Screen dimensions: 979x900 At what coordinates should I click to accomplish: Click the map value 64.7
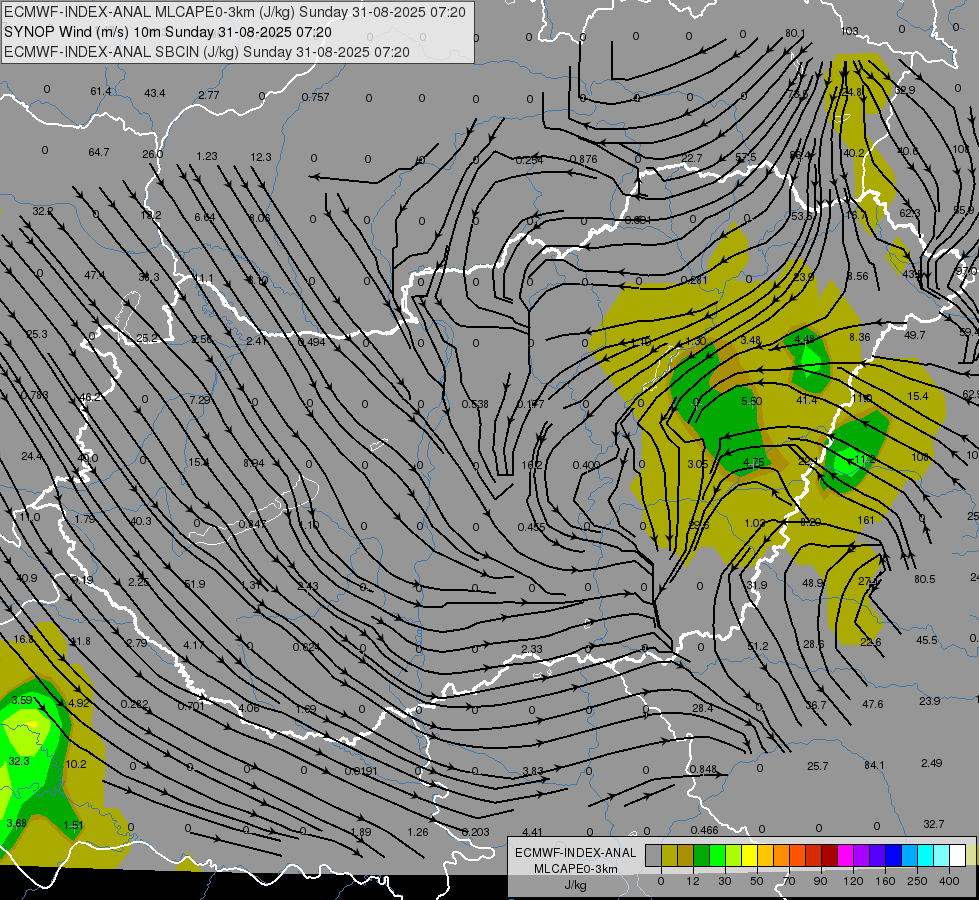tap(99, 152)
